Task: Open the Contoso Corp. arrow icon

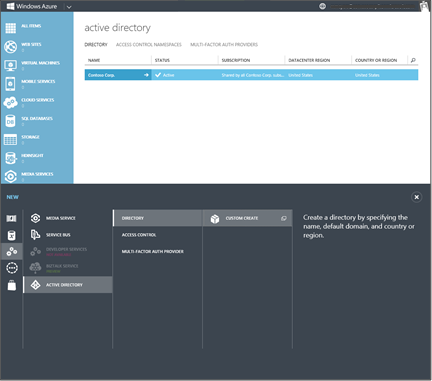Action: point(146,75)
